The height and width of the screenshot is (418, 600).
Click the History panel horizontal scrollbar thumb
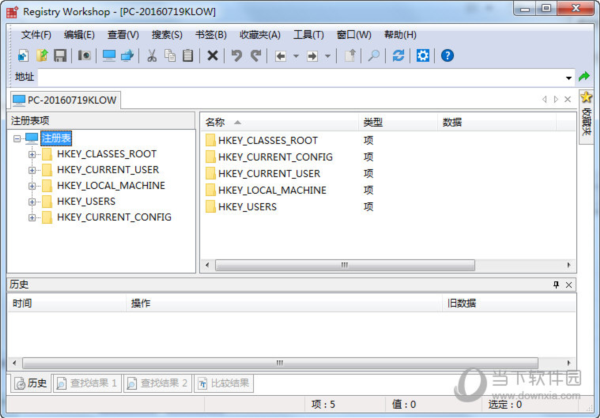coord(280,362)
